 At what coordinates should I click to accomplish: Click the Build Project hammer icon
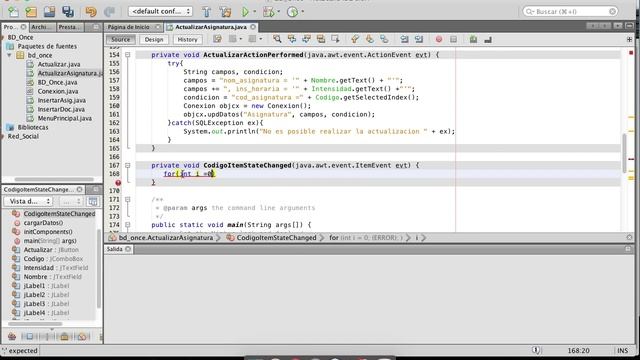[207, 11]
